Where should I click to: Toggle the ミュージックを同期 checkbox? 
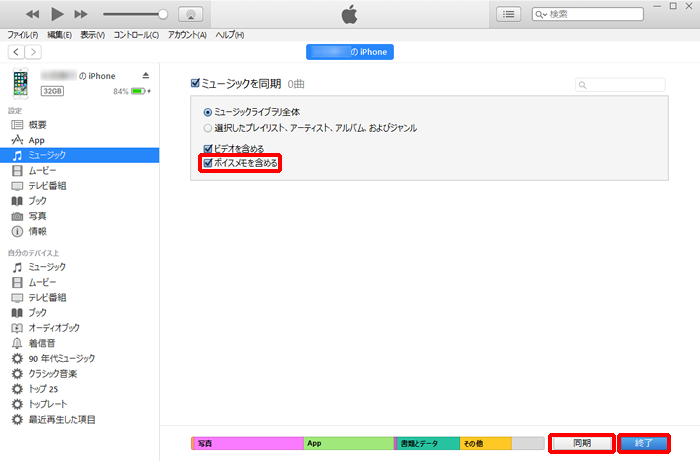click(x=195, y=83)
